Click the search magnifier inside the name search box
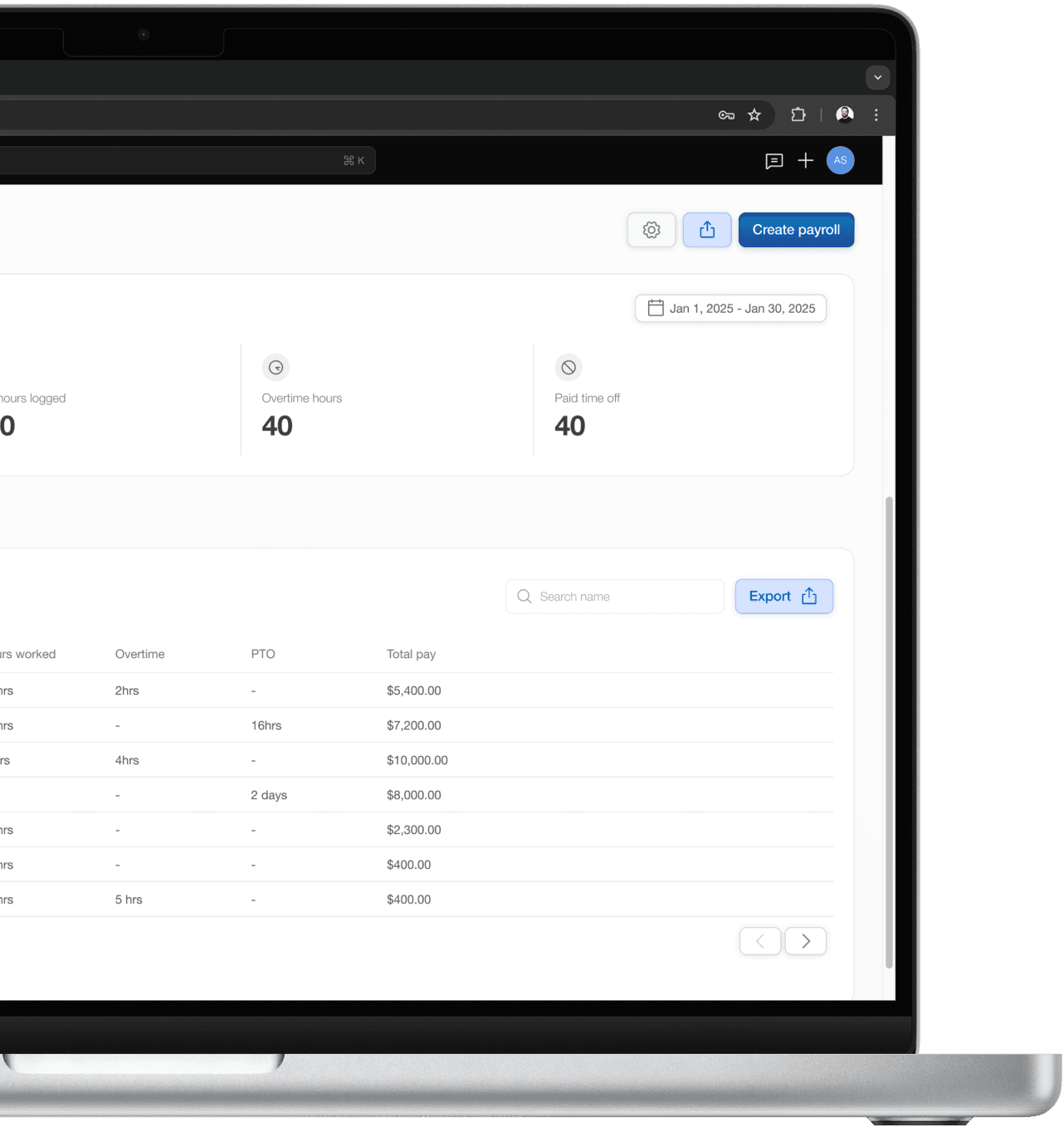1064x1127 pixels. [524, 596]
